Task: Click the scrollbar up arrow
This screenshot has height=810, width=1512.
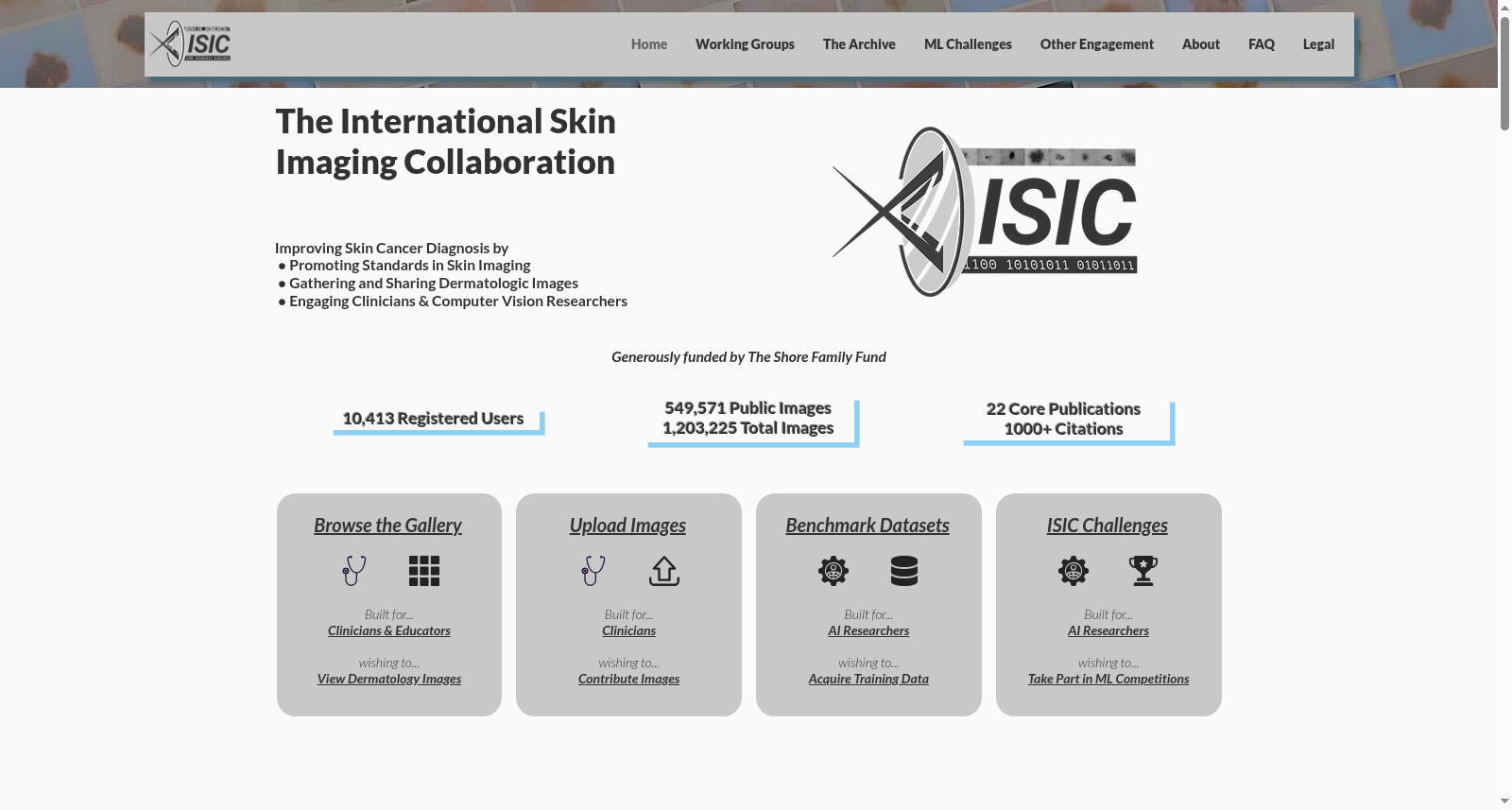Action: click(1504, 8)
